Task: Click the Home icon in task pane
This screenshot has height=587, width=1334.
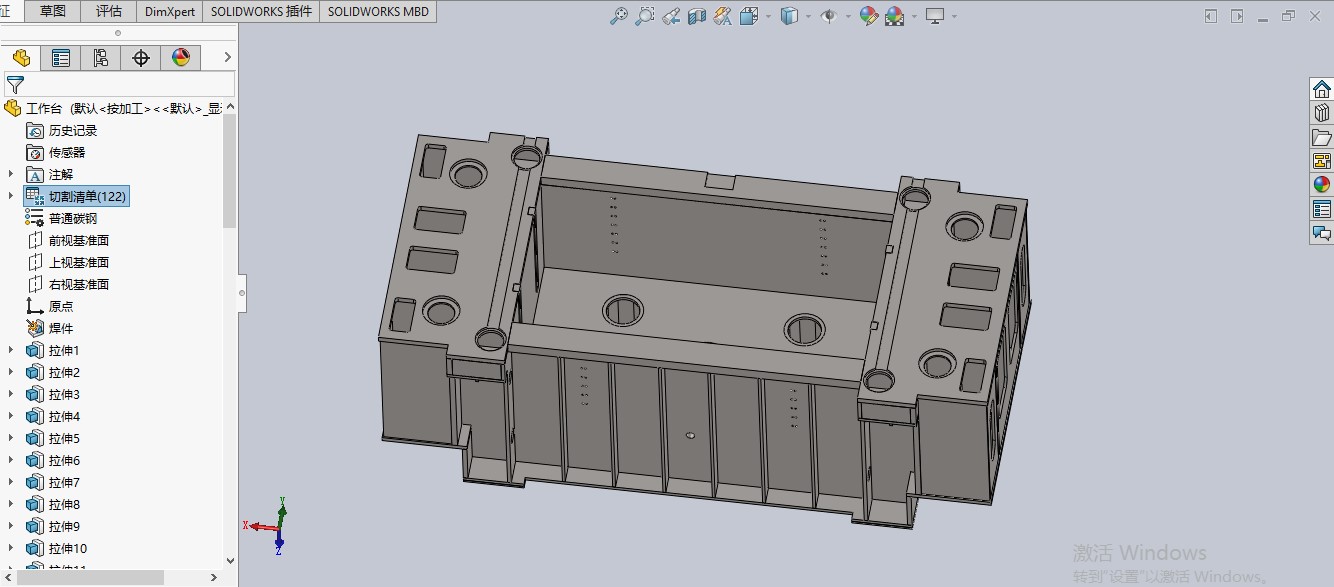Action: pyautogui.click(x=1321, y=88)
